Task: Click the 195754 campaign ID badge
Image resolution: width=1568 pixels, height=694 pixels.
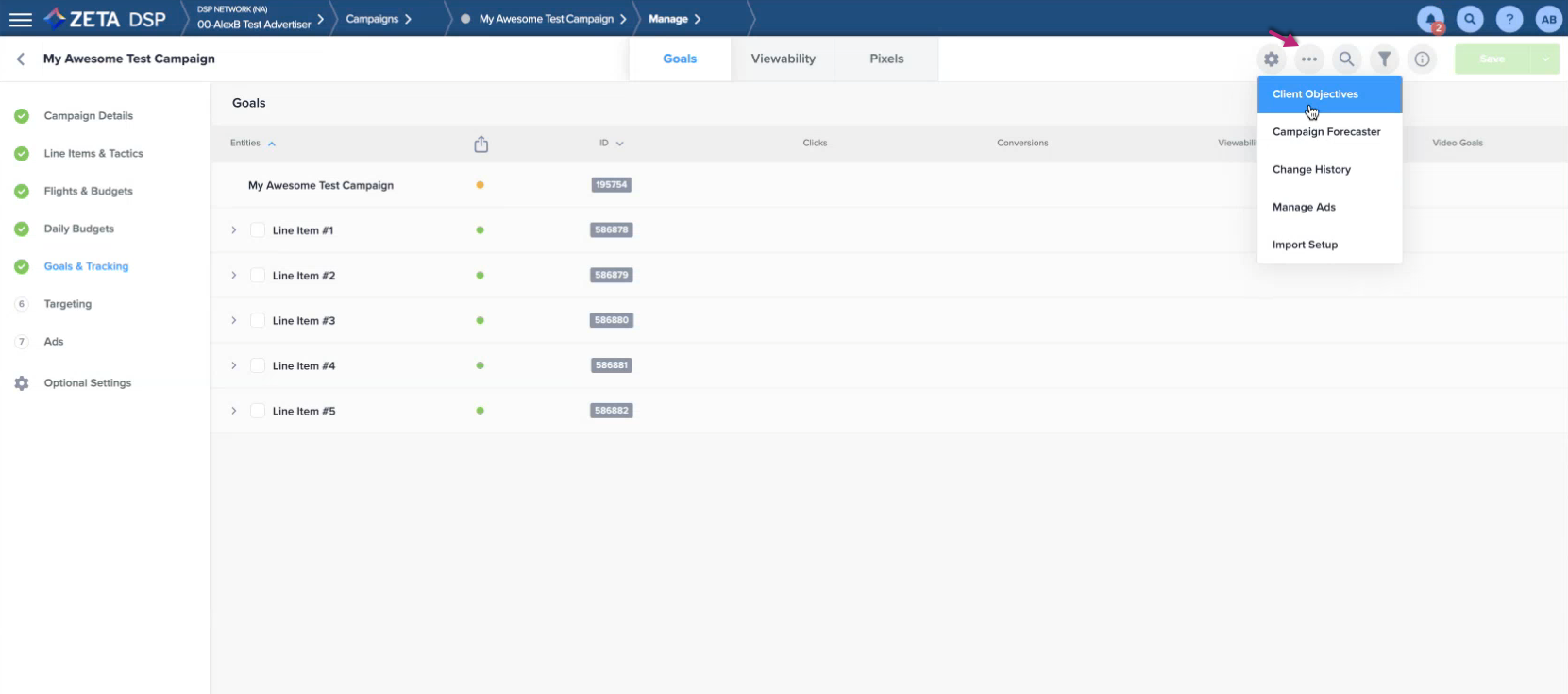Action: point(611,185)
